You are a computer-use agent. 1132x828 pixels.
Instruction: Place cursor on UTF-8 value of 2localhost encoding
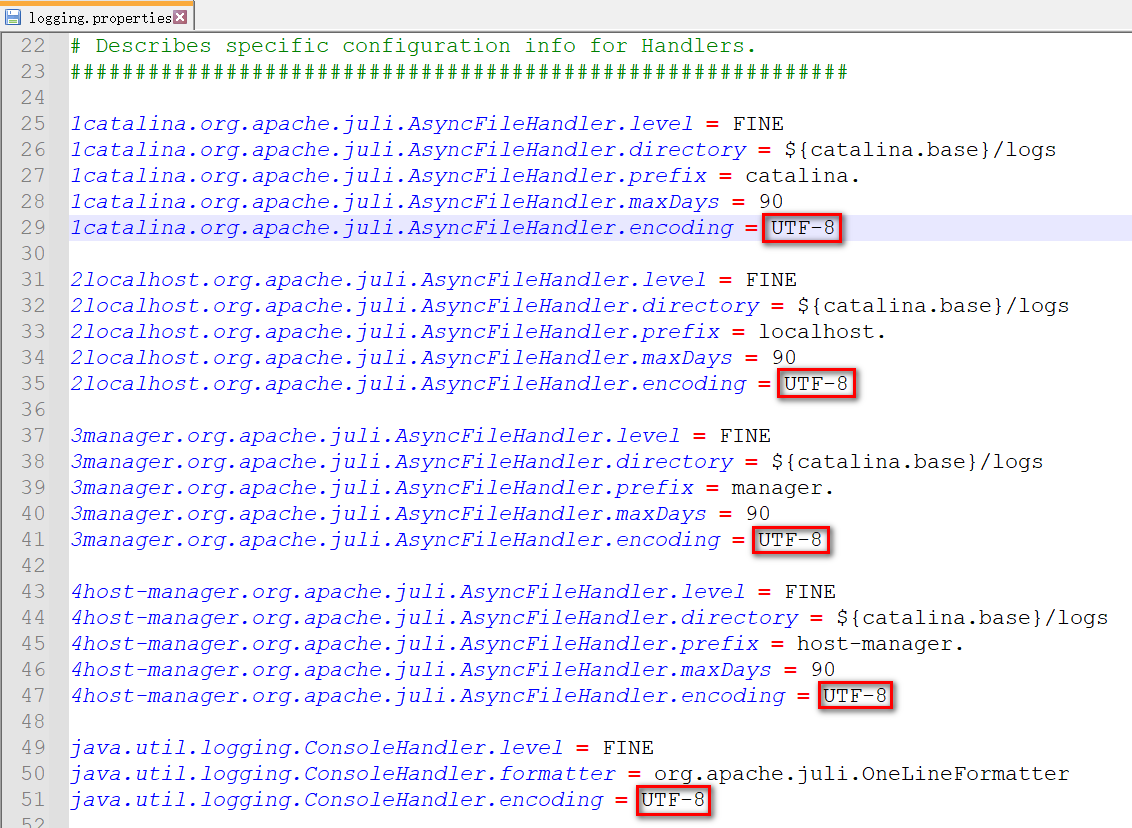(816, 384)
